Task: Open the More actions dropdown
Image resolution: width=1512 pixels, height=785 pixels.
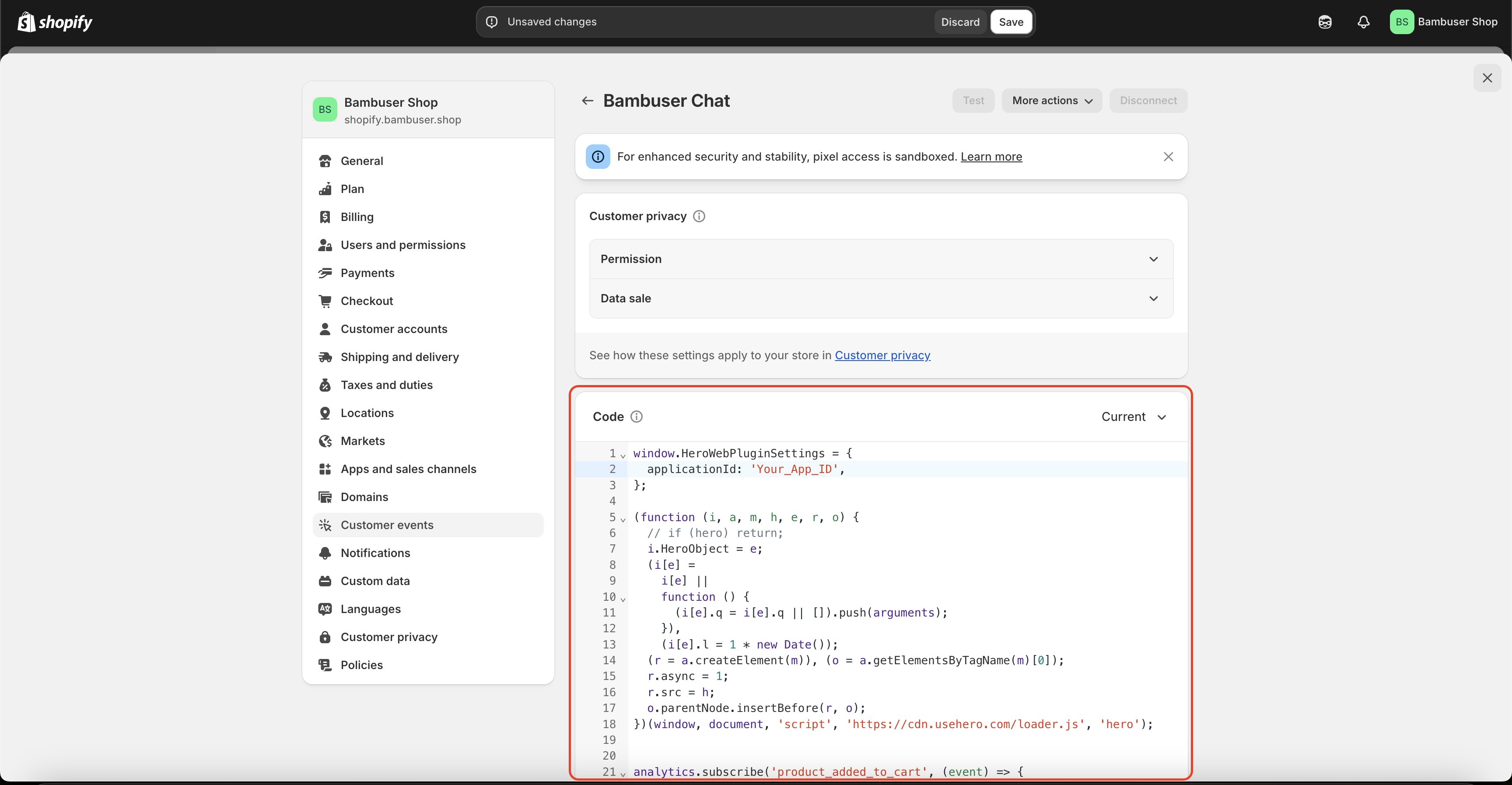Action: pyautogui.click(x=1051, y=101)
